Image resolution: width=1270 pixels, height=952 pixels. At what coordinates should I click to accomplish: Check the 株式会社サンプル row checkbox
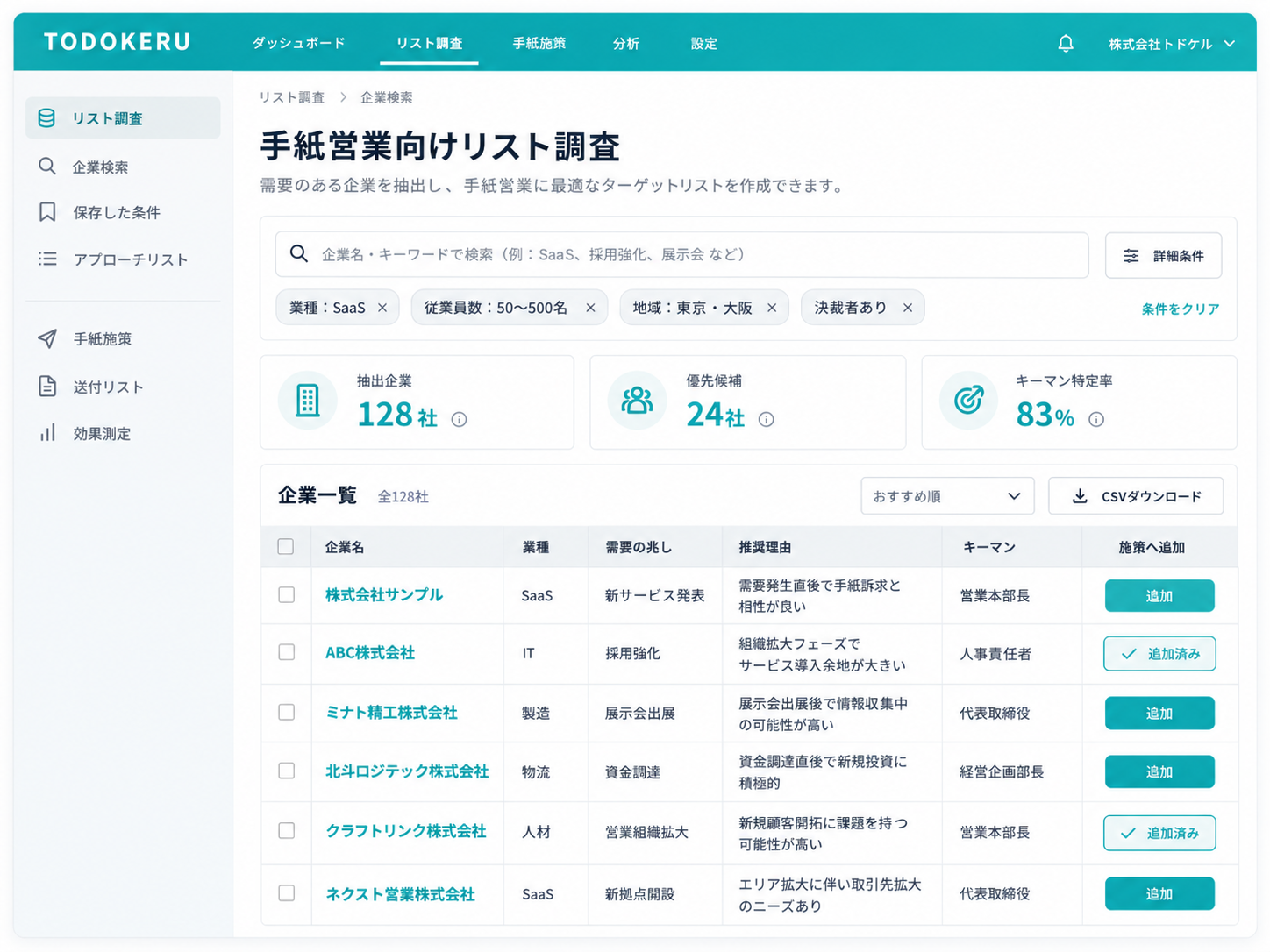286,595
